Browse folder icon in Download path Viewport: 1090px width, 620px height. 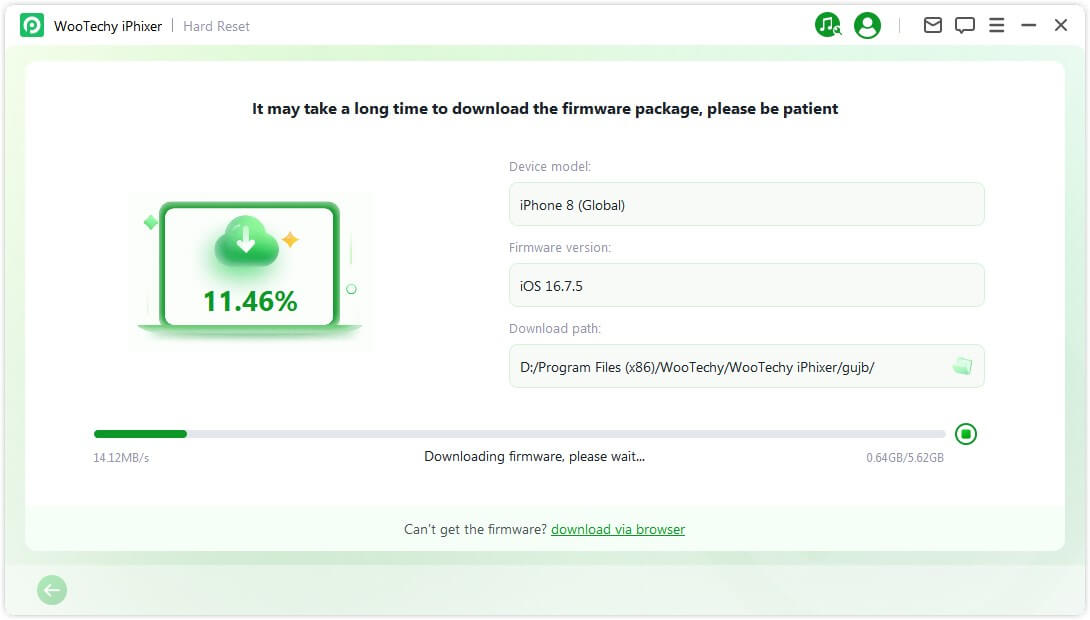click(962, 367)
